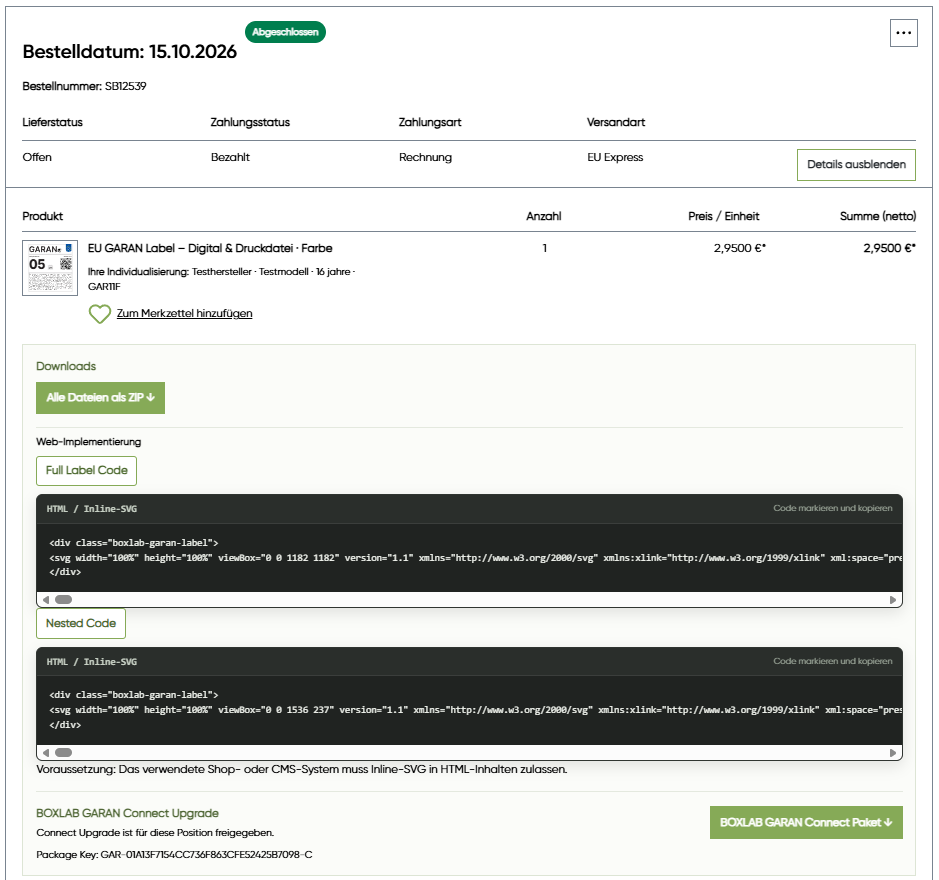Image resolution: width=939 pixels, height=880 pixels.
Task: Click right scroll arrow of Nested code box
Action: tap(893, 753)
